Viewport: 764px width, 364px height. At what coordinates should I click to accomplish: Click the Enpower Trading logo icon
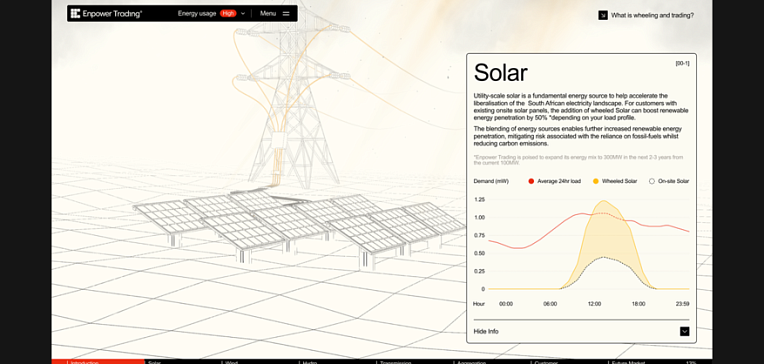(x=75, y=14)
